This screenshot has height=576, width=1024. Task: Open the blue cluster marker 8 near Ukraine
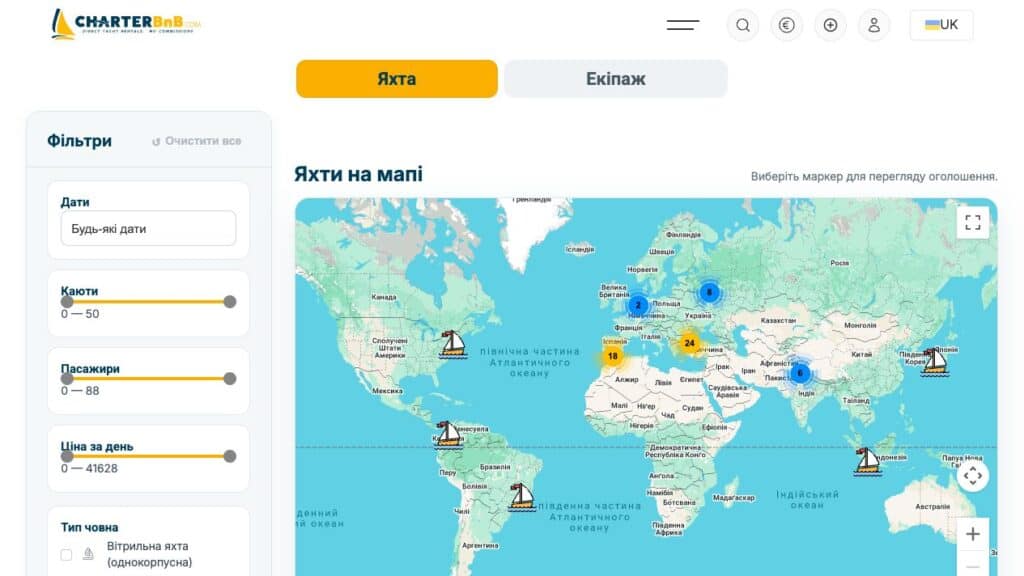point(709,292)
